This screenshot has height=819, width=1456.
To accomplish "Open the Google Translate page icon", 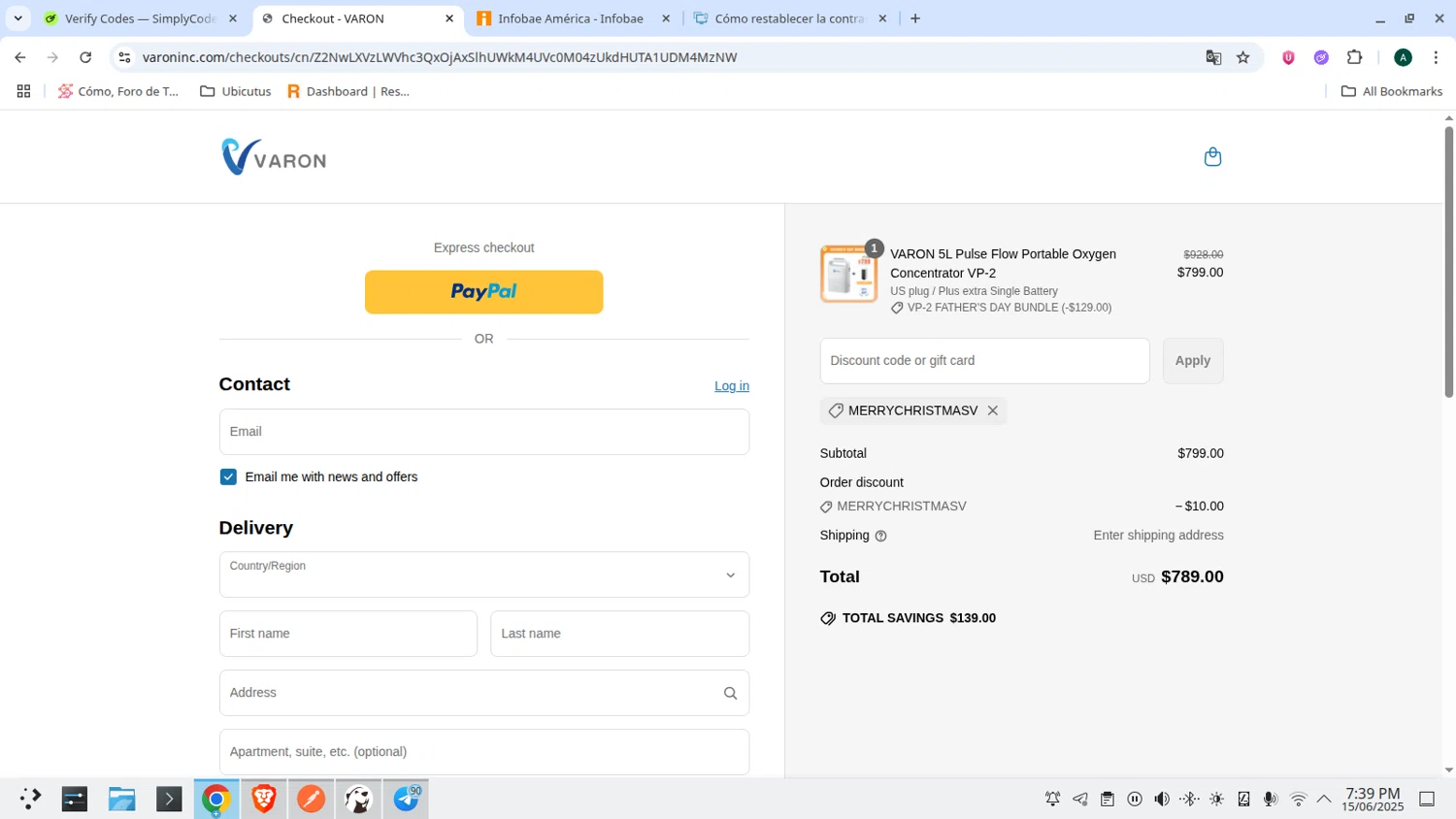I will pos(1213,57).
